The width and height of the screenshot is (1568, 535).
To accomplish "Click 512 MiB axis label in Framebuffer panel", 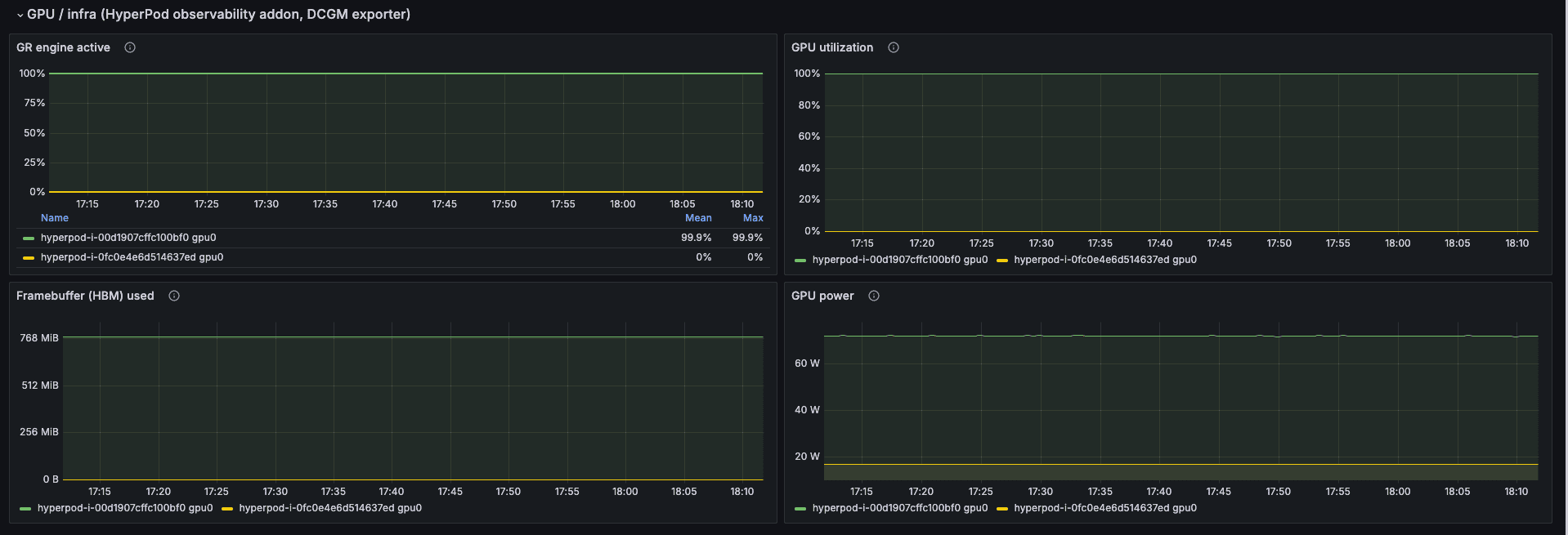I will (40, 386).
